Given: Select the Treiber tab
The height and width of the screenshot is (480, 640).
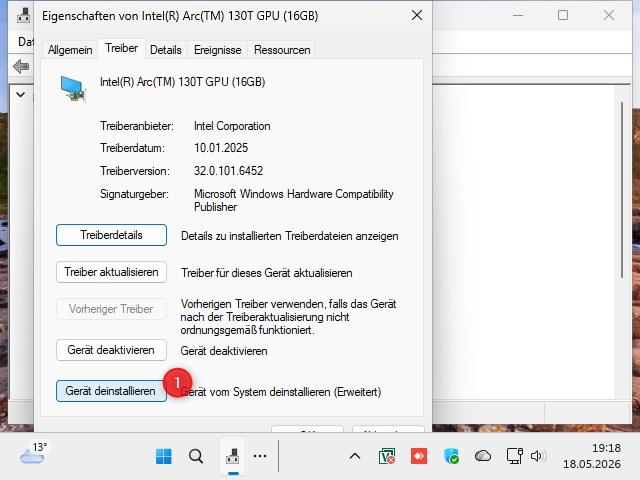Looking at the screenshot, I should [121, 48].
